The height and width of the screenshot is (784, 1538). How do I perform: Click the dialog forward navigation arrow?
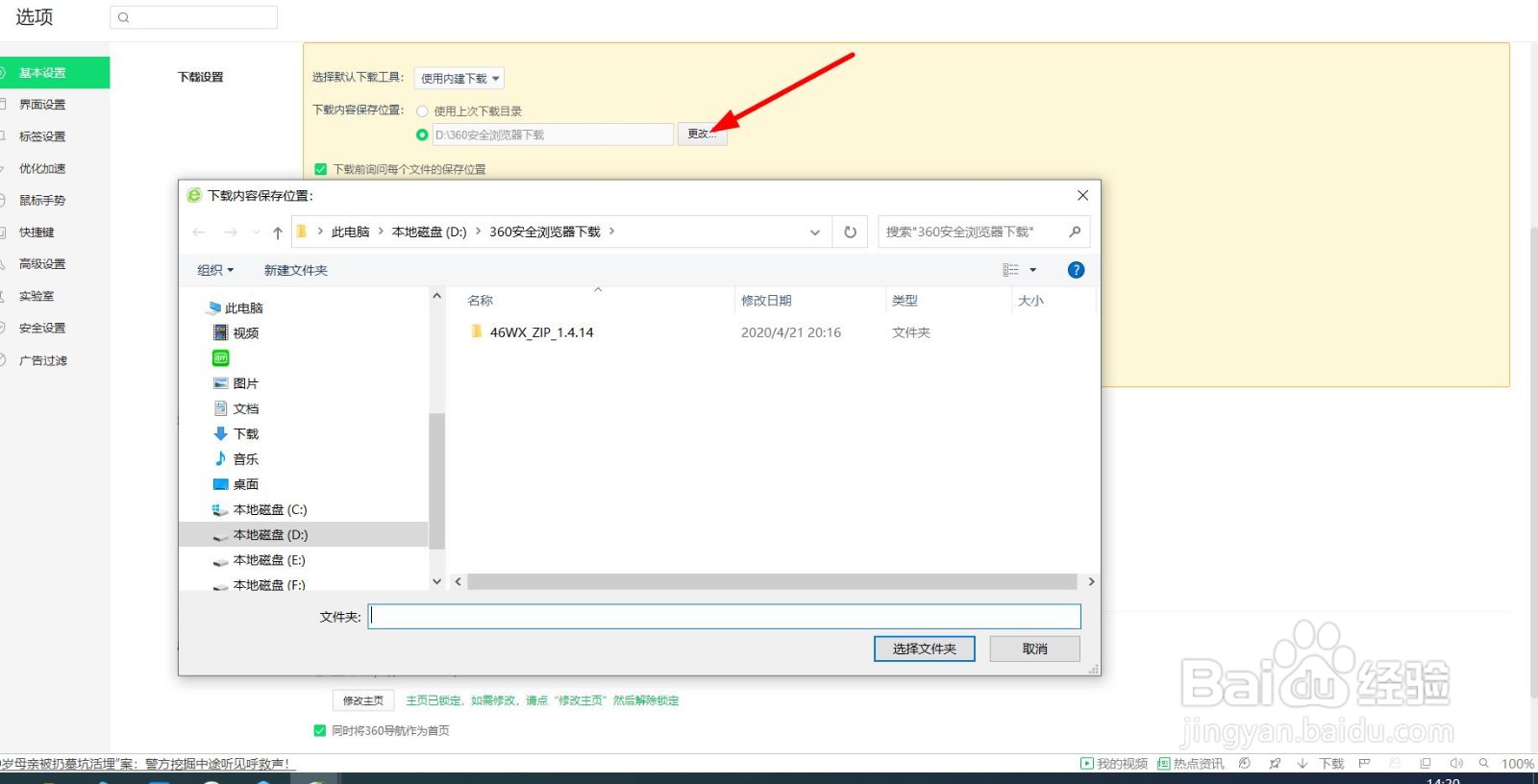[231, 232]
